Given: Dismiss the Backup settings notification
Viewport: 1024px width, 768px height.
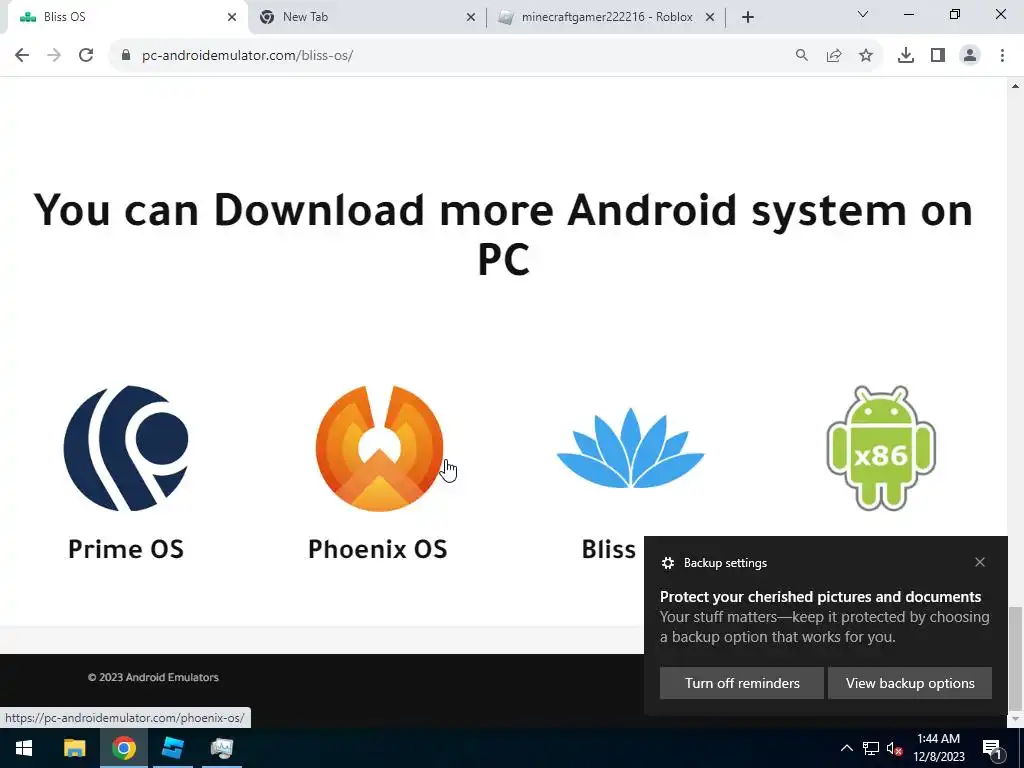Looking at the screenshot, I should pos(980,562).
